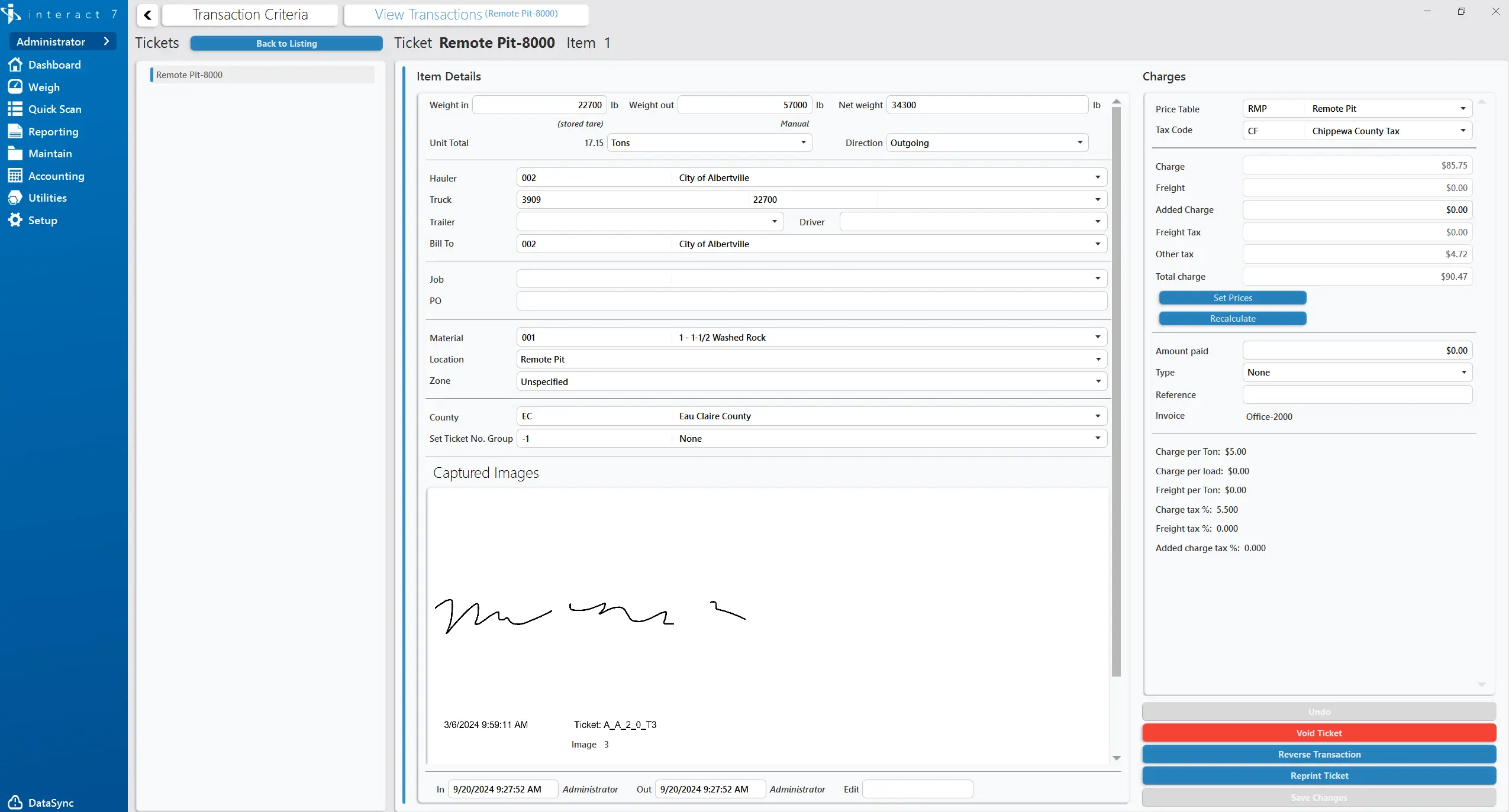The image size is (1509, 812).
Task: Open the Unit Total units dropdown showing Tons
Action: click(802, 143)
